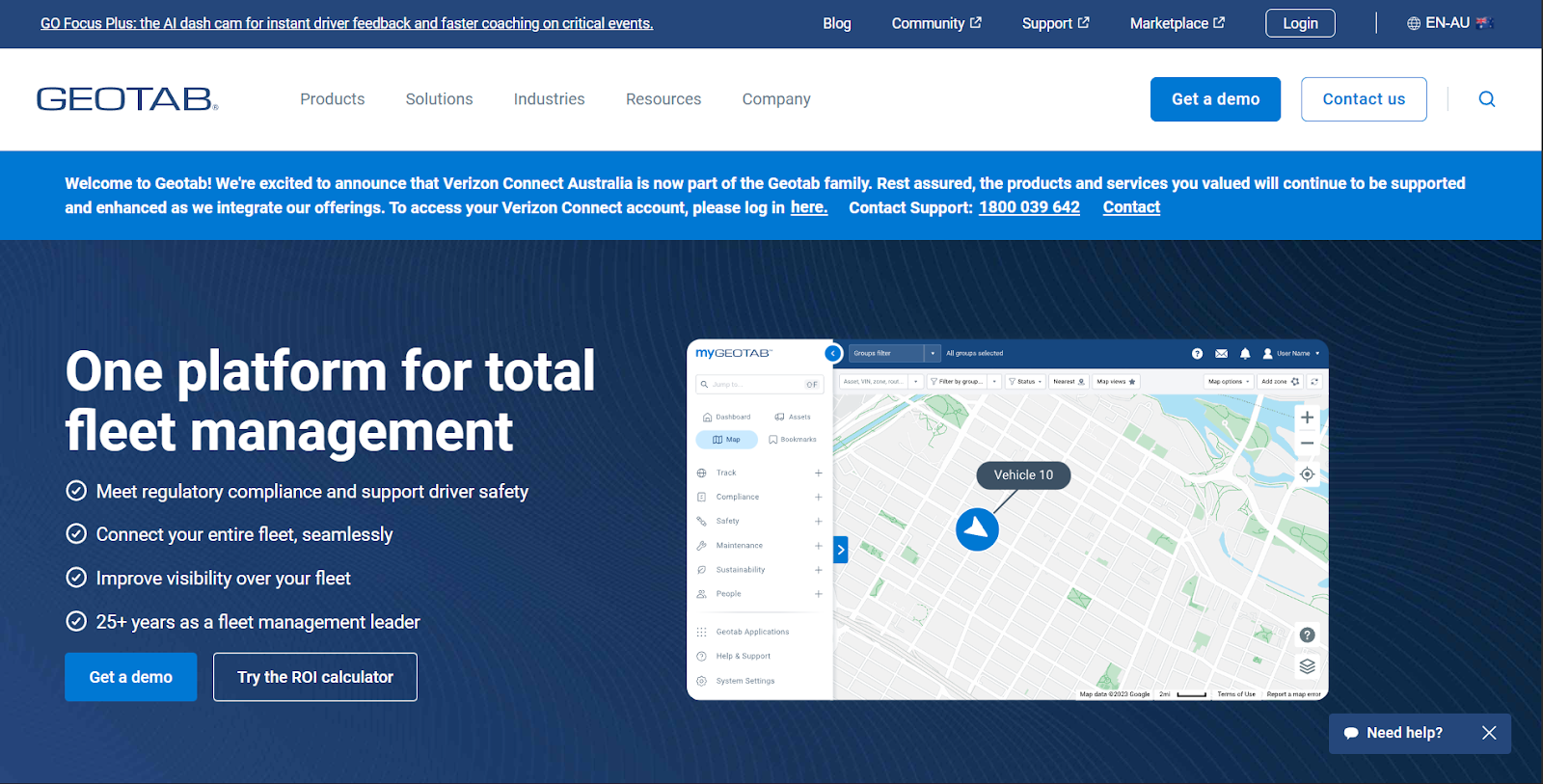Viewport: 1543px width, 784px height.
Task: Click the Geotab logo
Action: [127, 99]
